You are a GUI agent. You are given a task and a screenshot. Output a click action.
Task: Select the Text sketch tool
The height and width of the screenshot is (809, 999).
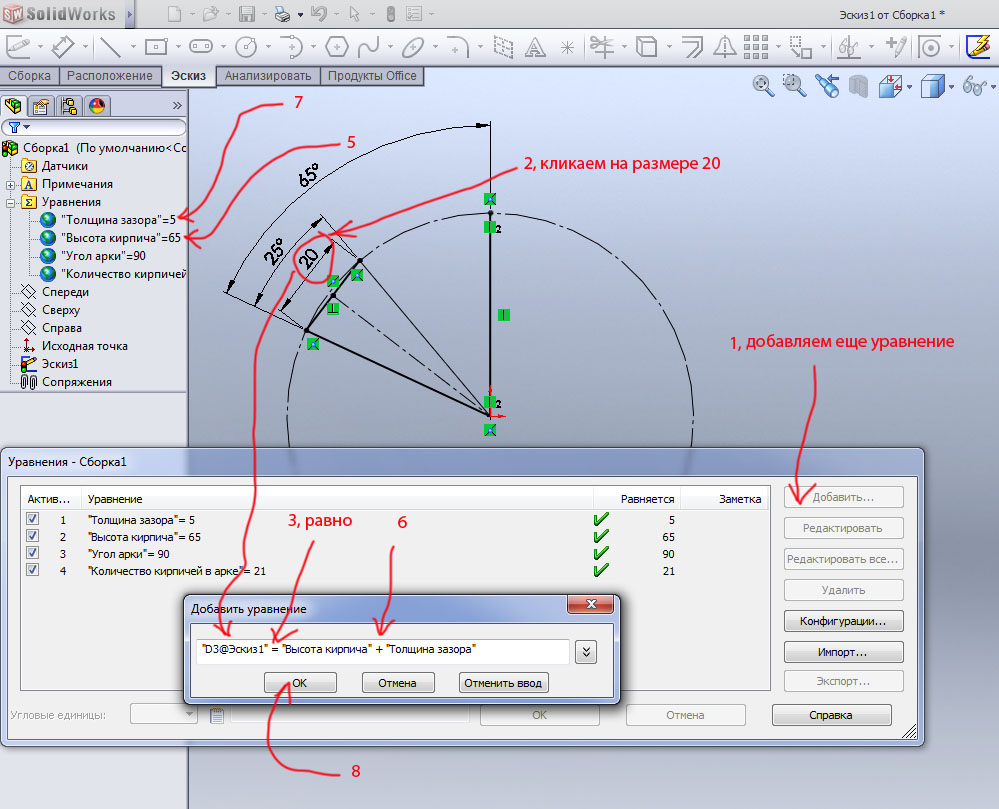click(x=536, y=47)
